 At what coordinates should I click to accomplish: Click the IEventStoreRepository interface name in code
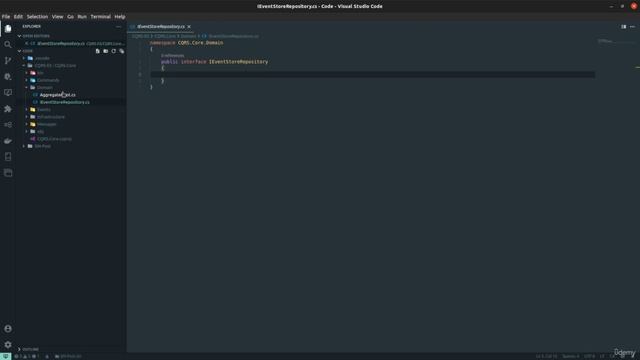pyautogui.click(x=238, y=62)
